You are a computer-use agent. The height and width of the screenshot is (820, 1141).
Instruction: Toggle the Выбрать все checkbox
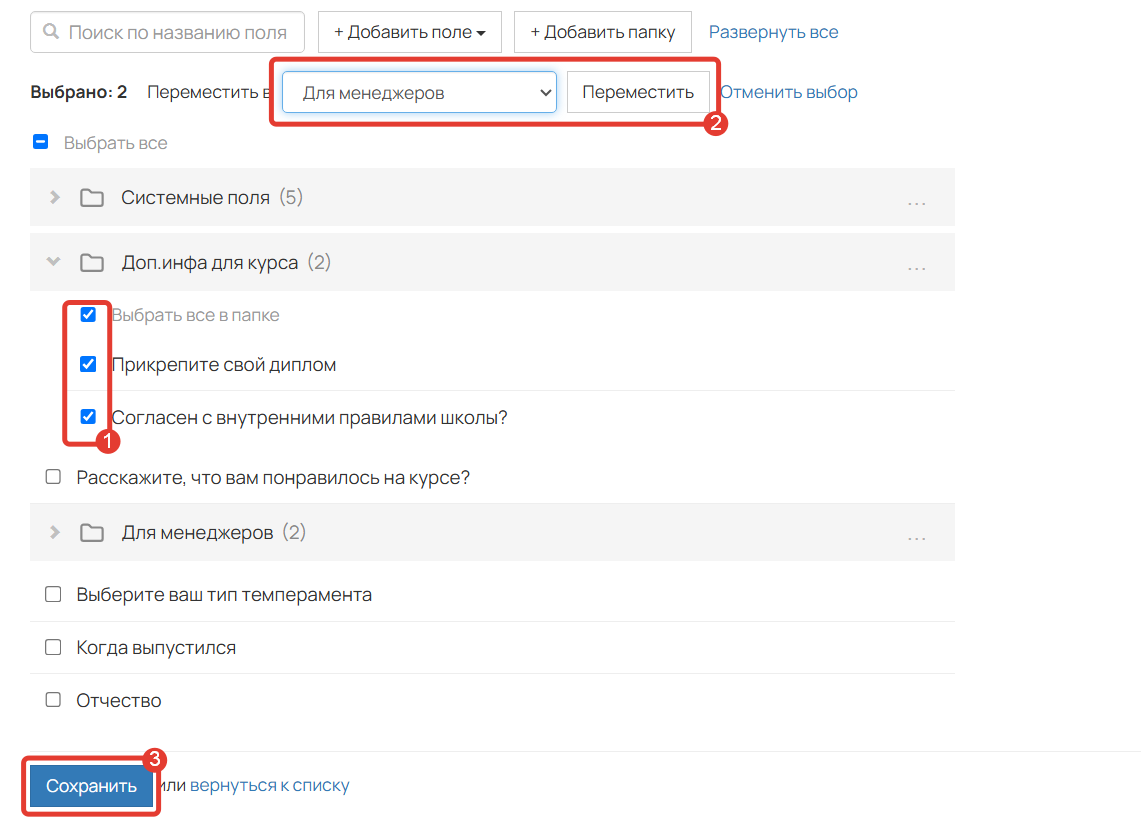coord(41,142)
